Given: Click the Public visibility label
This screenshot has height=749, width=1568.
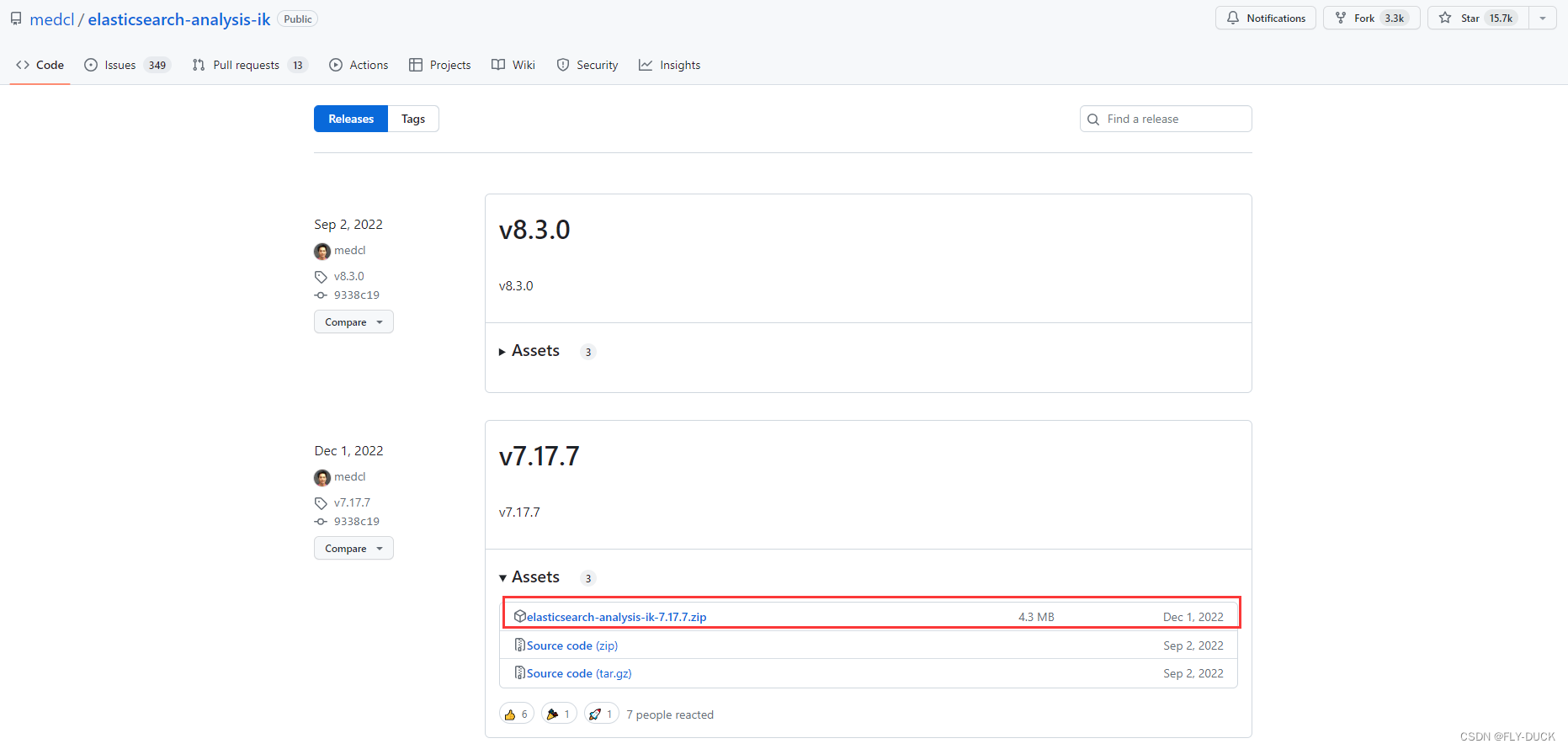Looking at the screenshot, I should pyautogui.click(x=298, y=19).
